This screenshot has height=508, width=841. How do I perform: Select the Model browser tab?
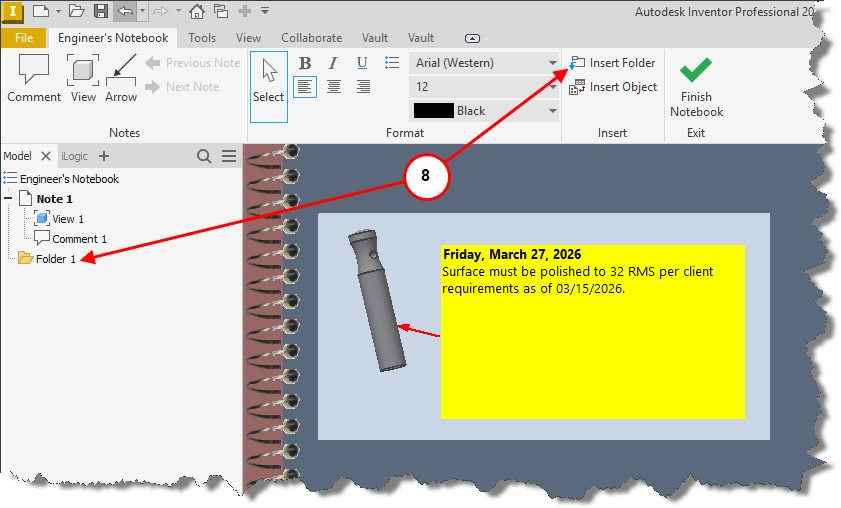(18, 156)
